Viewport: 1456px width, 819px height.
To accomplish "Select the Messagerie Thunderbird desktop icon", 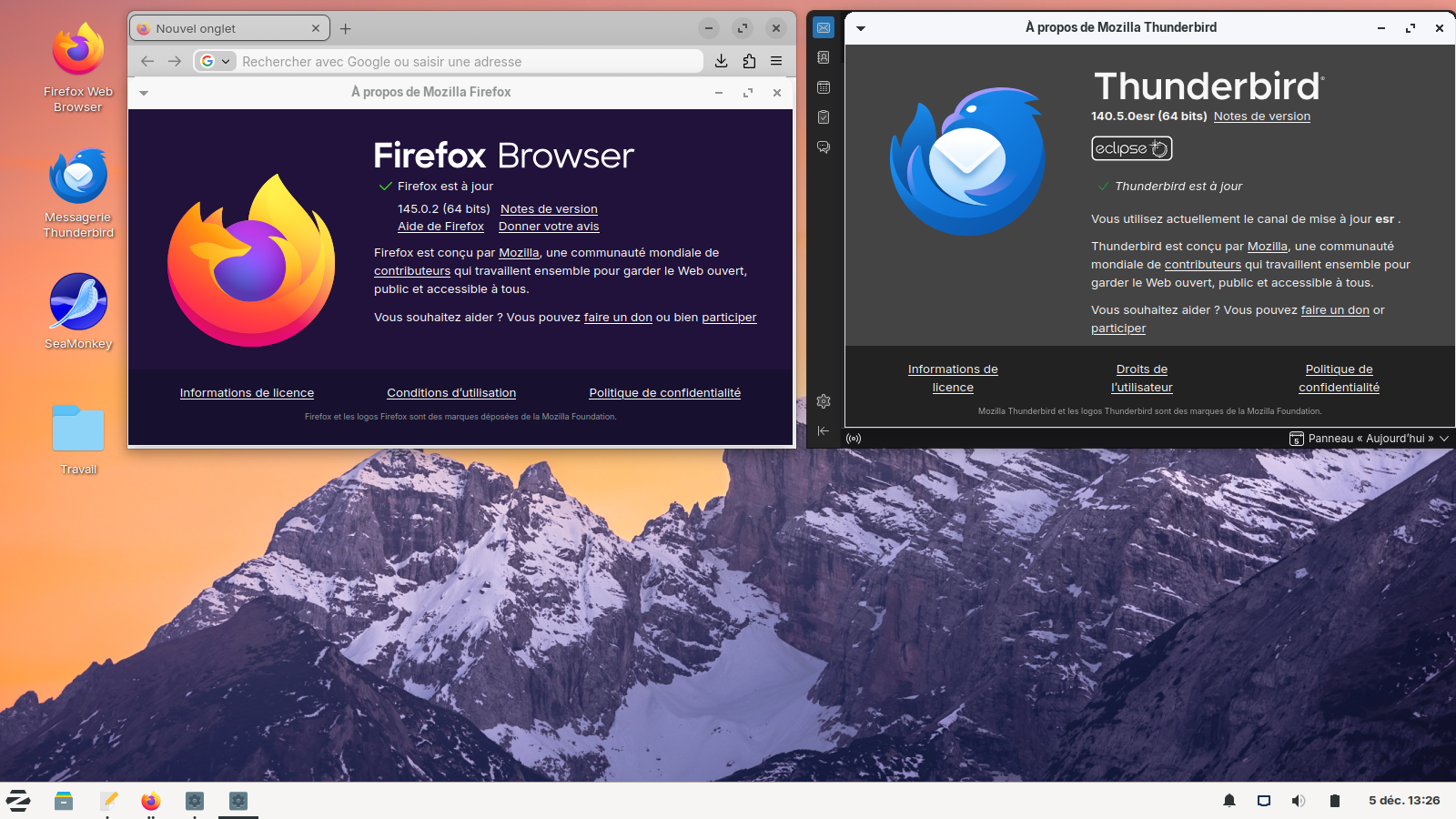I will click(78, 193).
